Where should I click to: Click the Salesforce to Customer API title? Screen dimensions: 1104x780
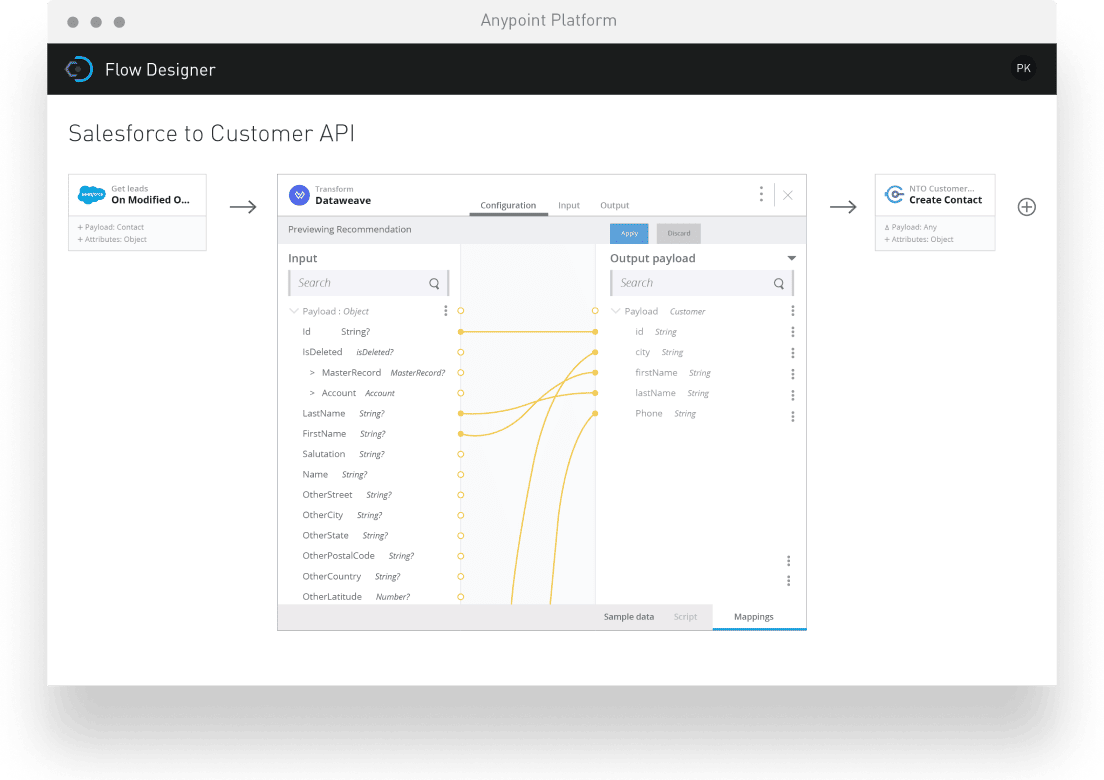coord(211,133)
